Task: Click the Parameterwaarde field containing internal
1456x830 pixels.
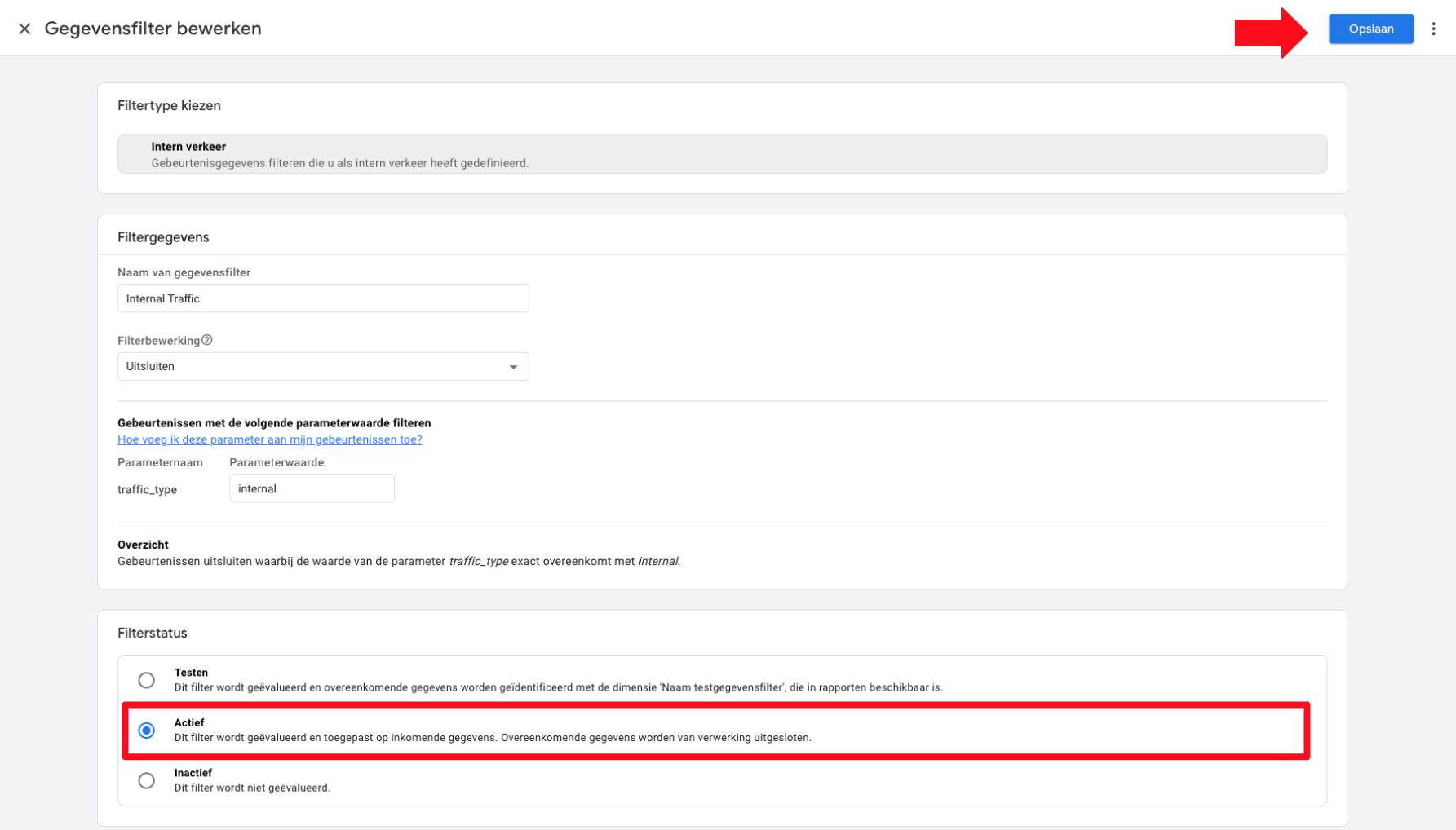Action: point(312,489)
